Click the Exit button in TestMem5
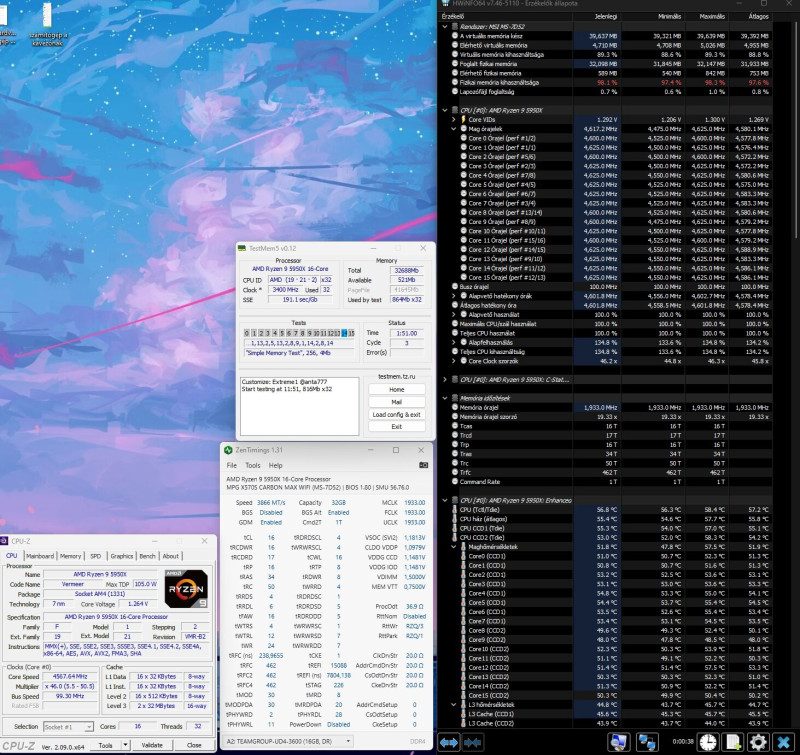The height and width of the screenshot is (755, 800). click(396, 426)
